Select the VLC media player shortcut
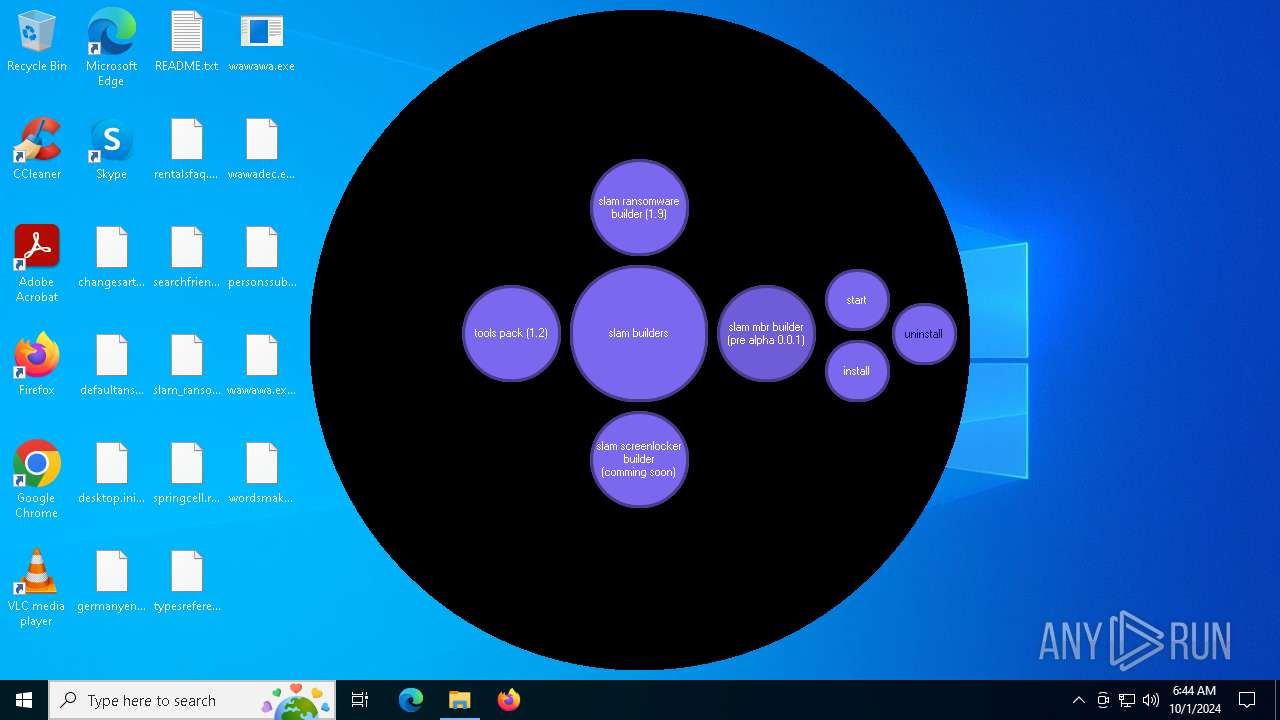The width and height of the screenshot is (1280, 720). 37,588
